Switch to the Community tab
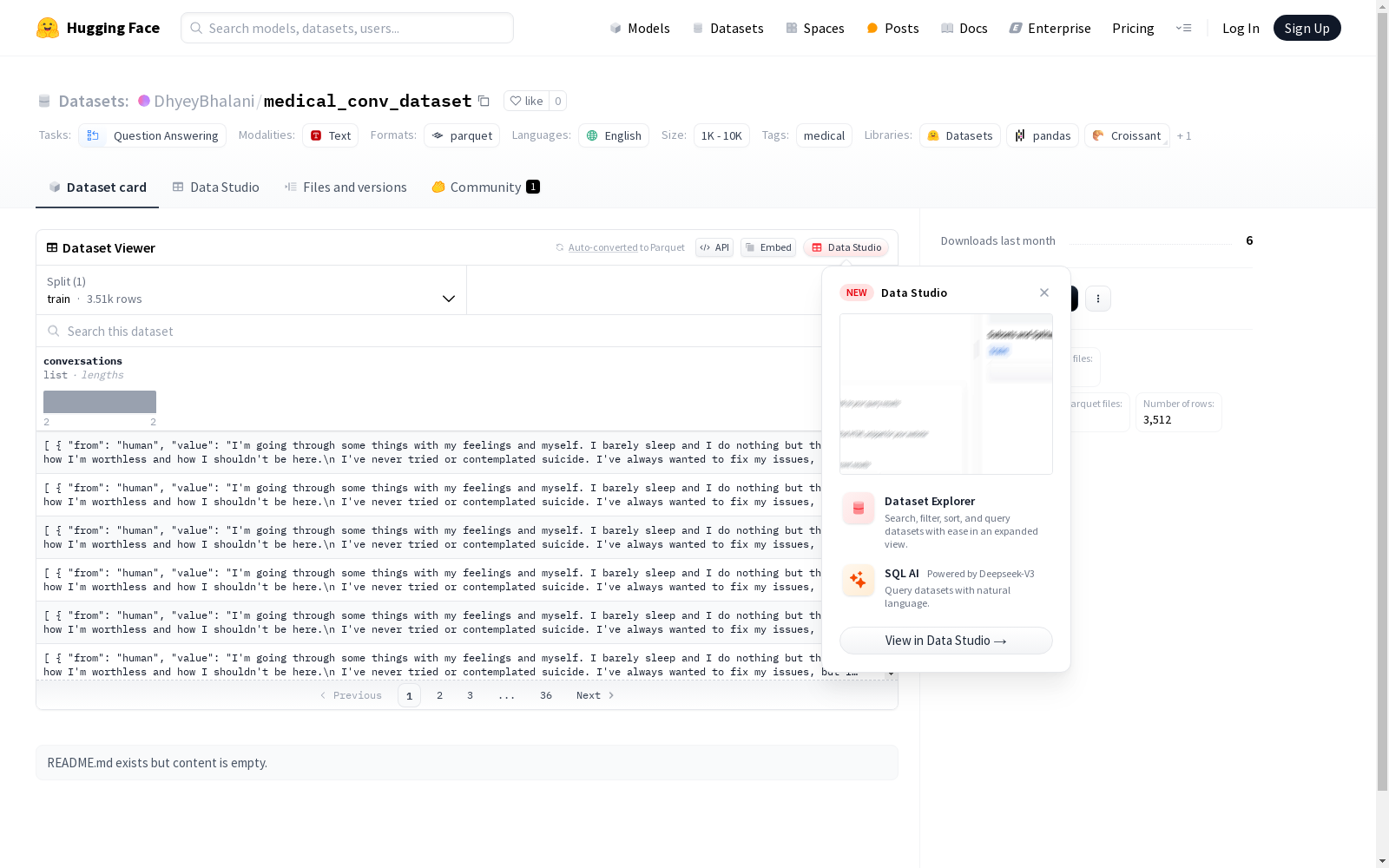 [x=485, y=187]
